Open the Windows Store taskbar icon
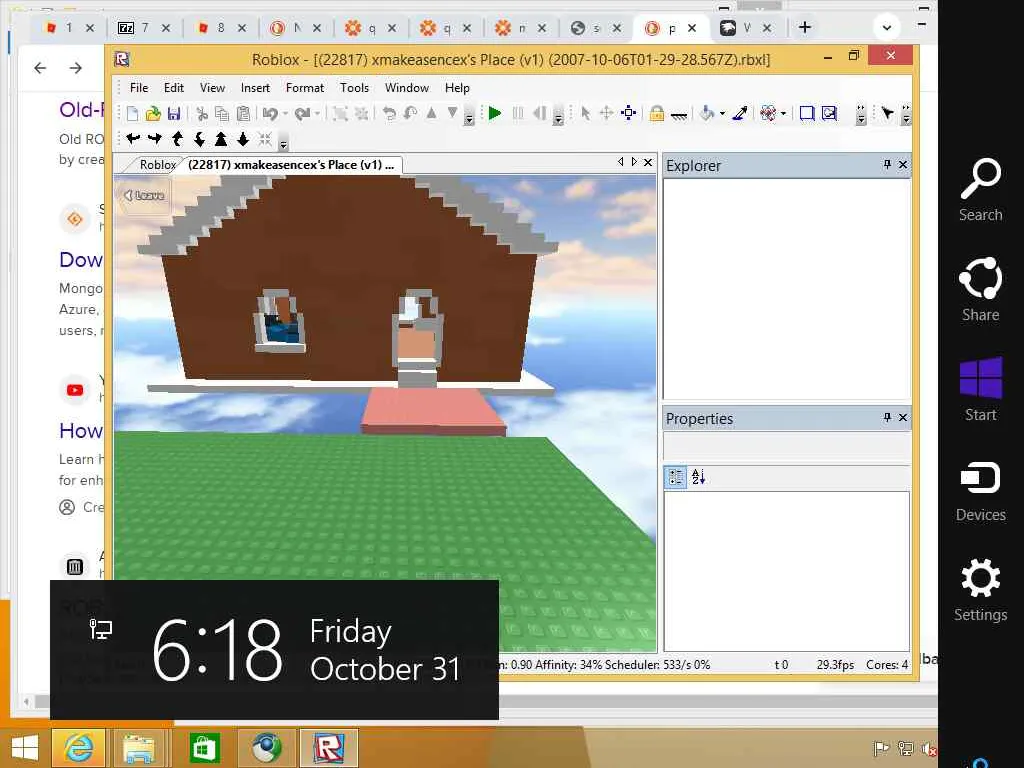This screenshot has width=1024, height=768. [x=204, y=748]
